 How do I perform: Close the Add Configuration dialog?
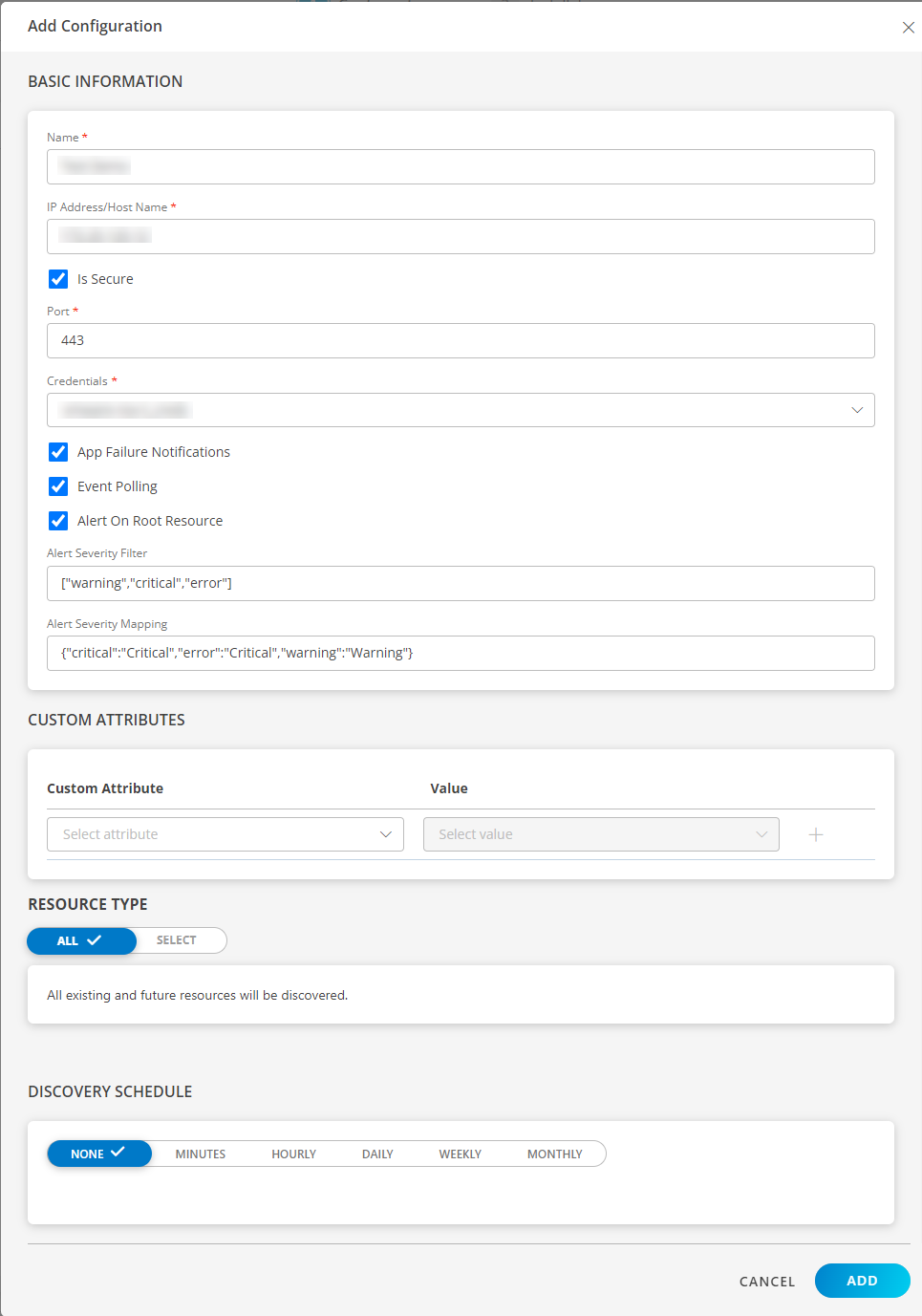(x=908, y=27)
